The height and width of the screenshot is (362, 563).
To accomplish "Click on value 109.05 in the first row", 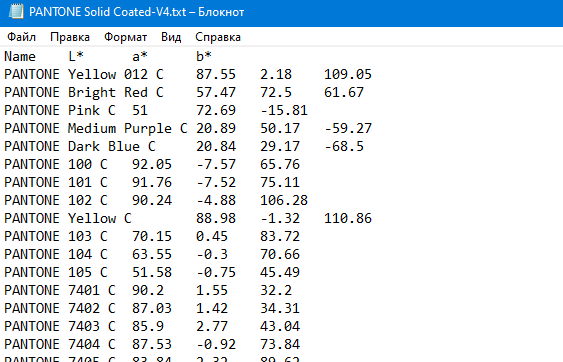I will tap(348, 74).
